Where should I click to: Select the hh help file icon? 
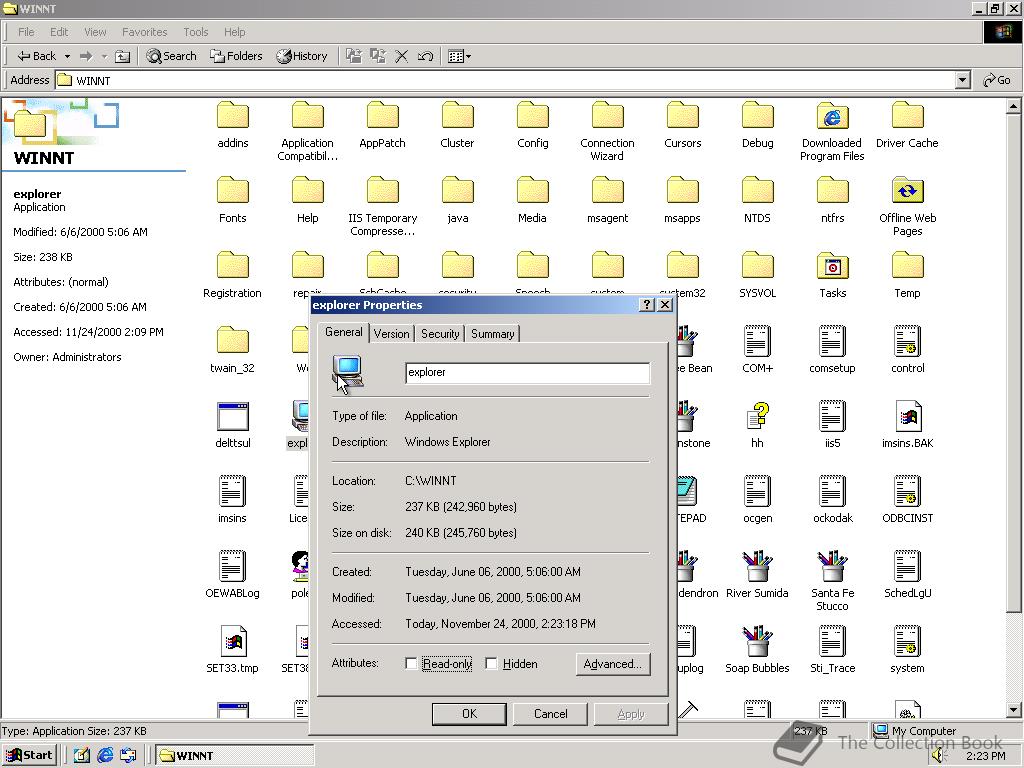click(x=758, y=416)
